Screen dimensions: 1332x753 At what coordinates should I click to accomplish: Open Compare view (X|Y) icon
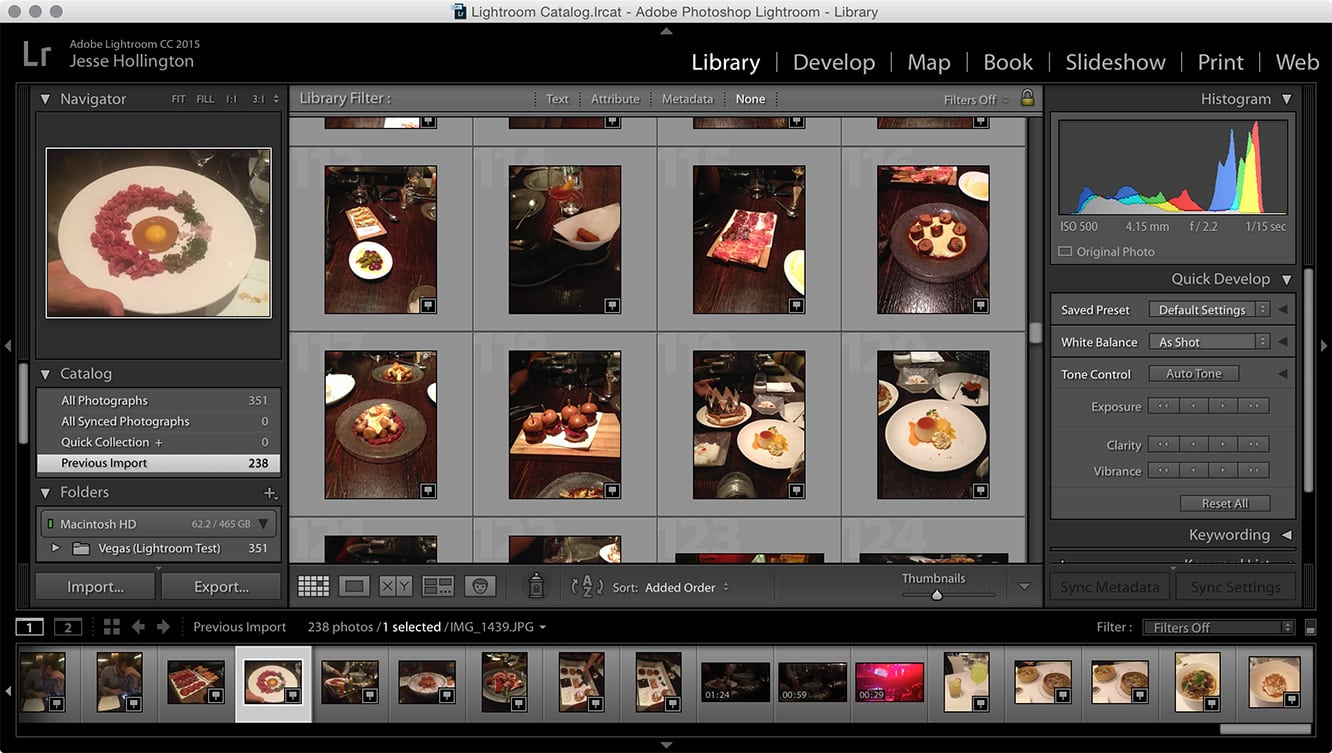[395, 587]
